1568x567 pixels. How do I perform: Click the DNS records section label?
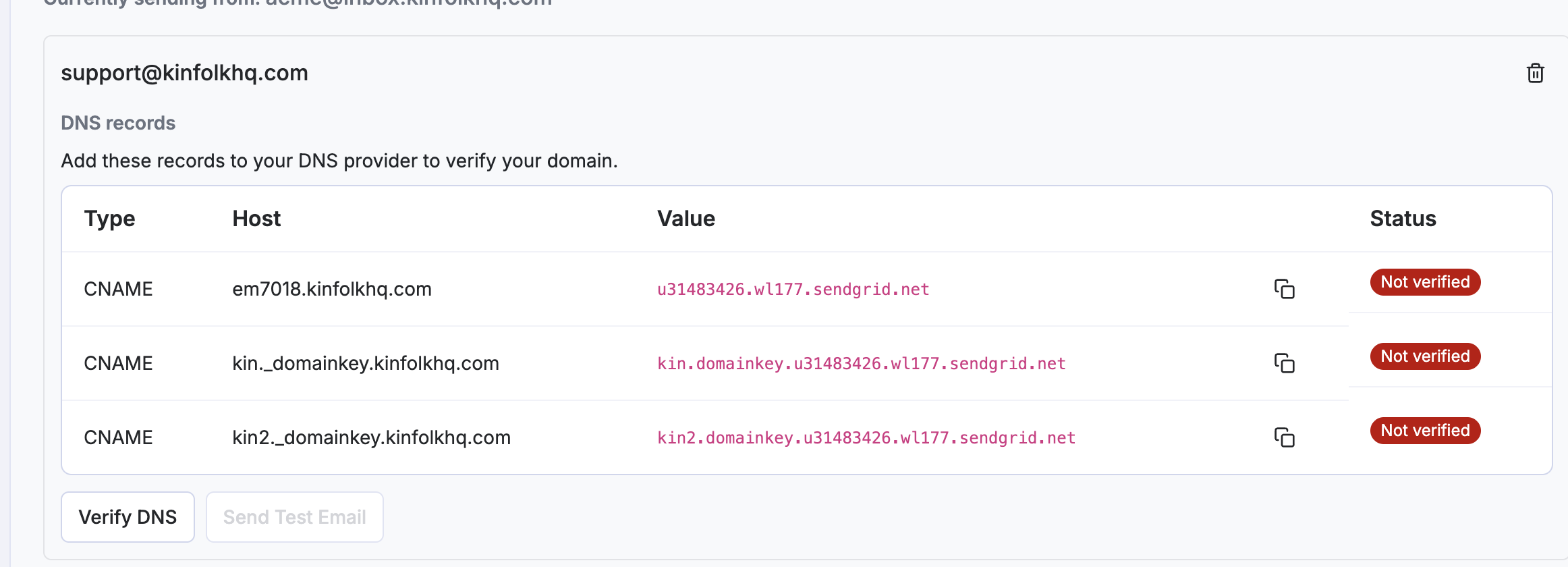pos(118,123)
